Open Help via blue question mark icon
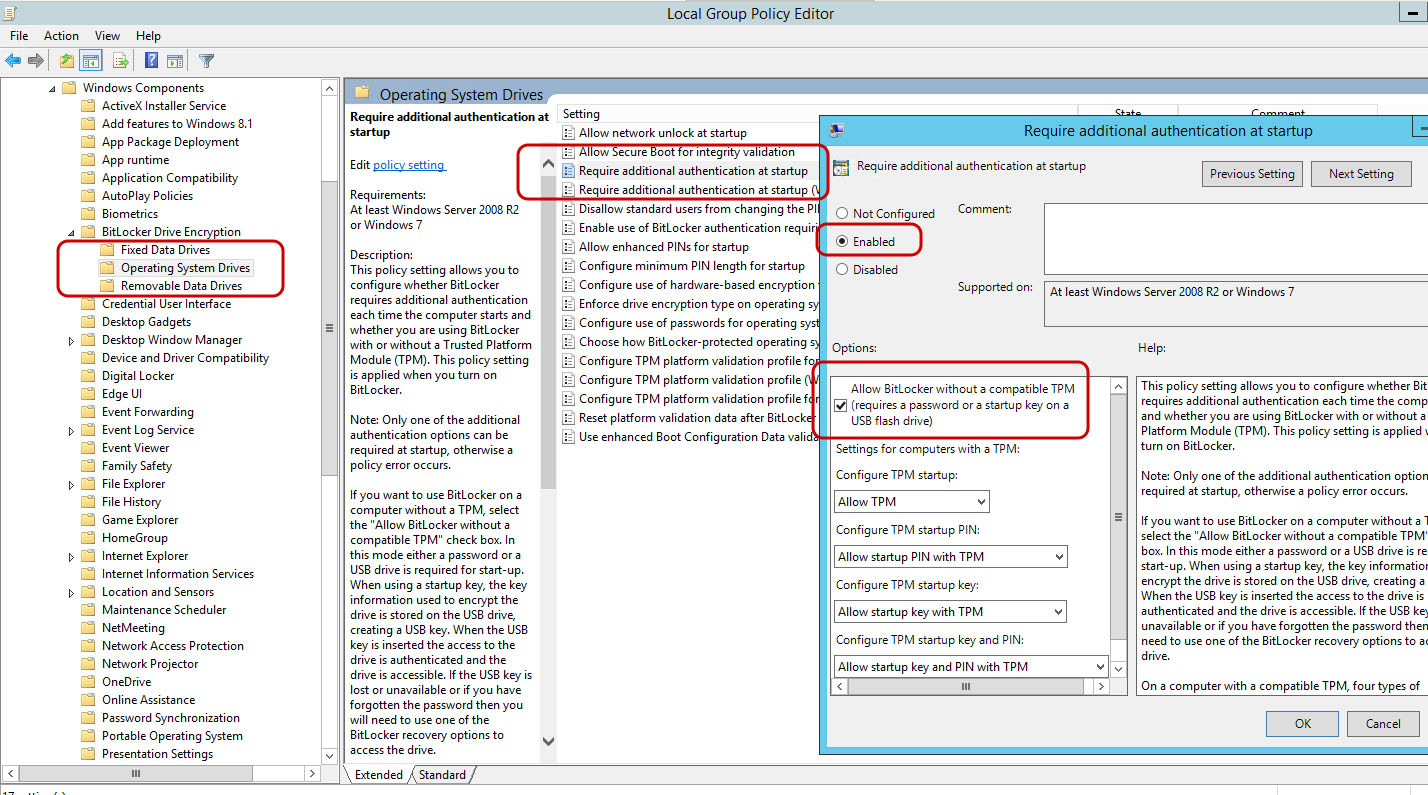1428x795 pixels. tap(151, 61)
